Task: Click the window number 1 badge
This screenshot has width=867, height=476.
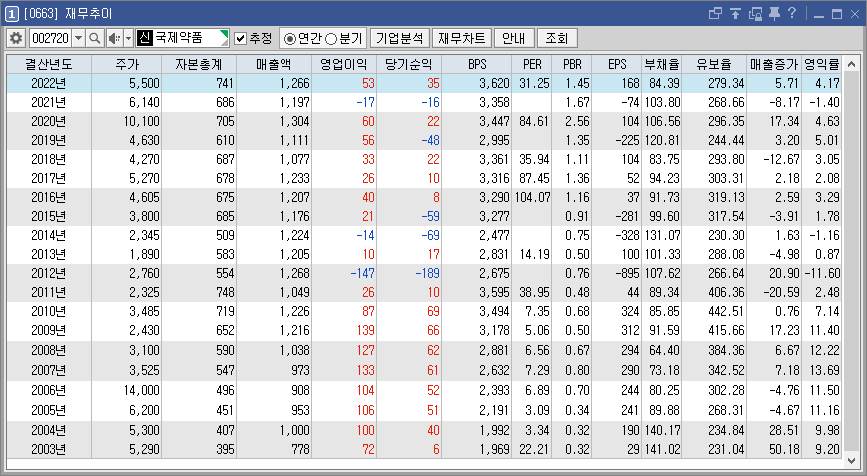Action: coord(11,13)
